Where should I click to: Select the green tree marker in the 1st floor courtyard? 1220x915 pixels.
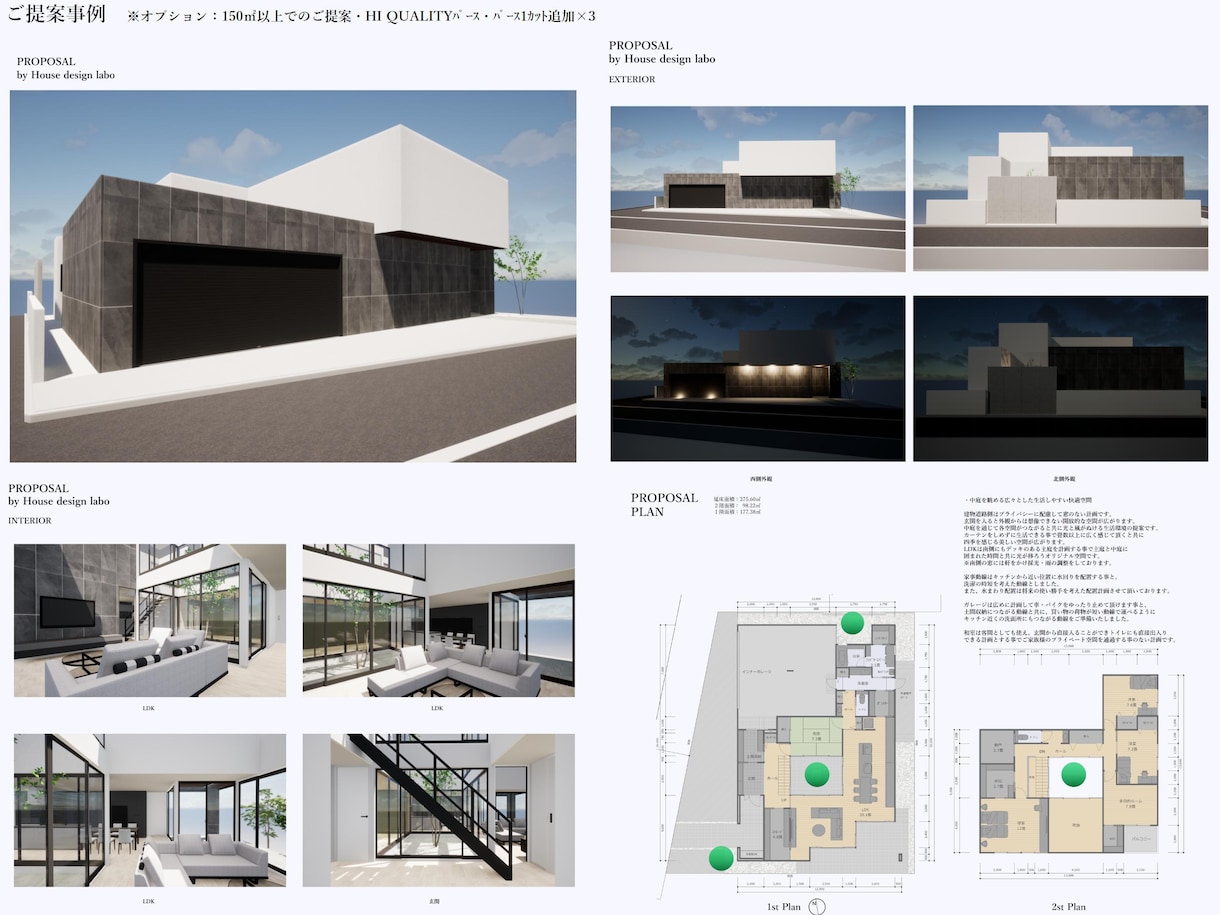[818, 773]
